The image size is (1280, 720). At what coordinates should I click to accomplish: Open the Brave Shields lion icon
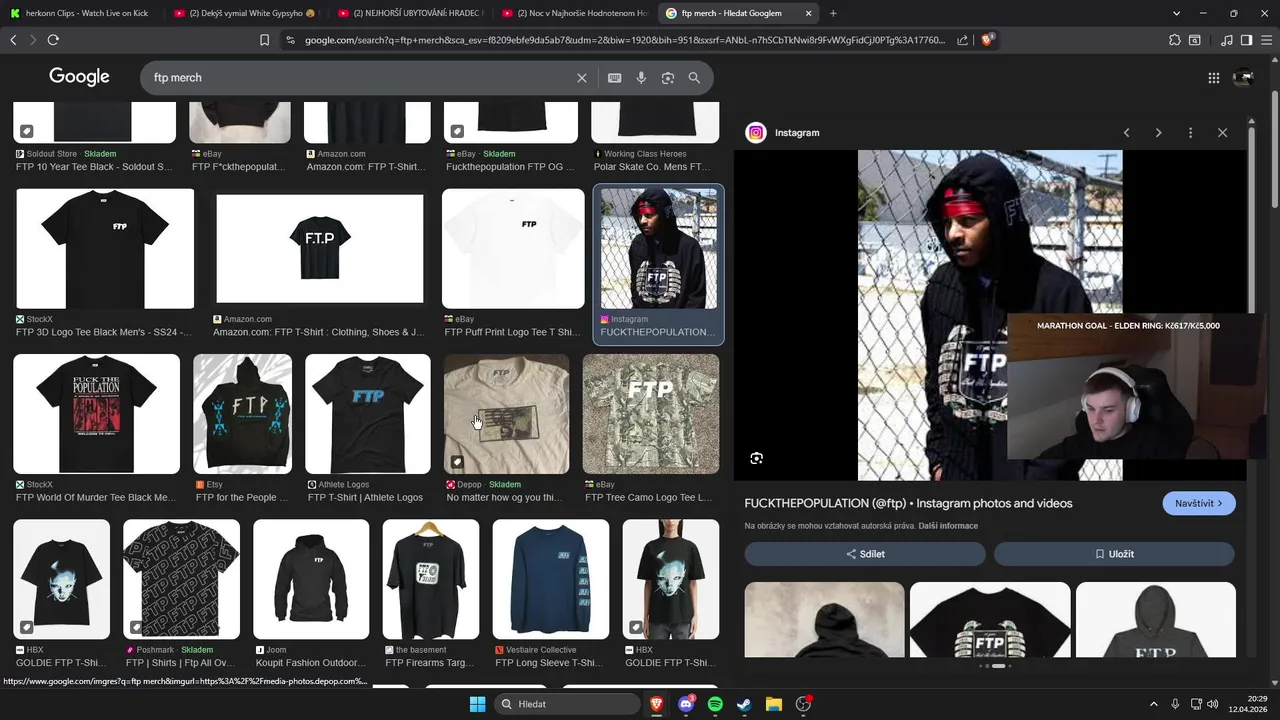pyautogui.click(x=987, y=40)
